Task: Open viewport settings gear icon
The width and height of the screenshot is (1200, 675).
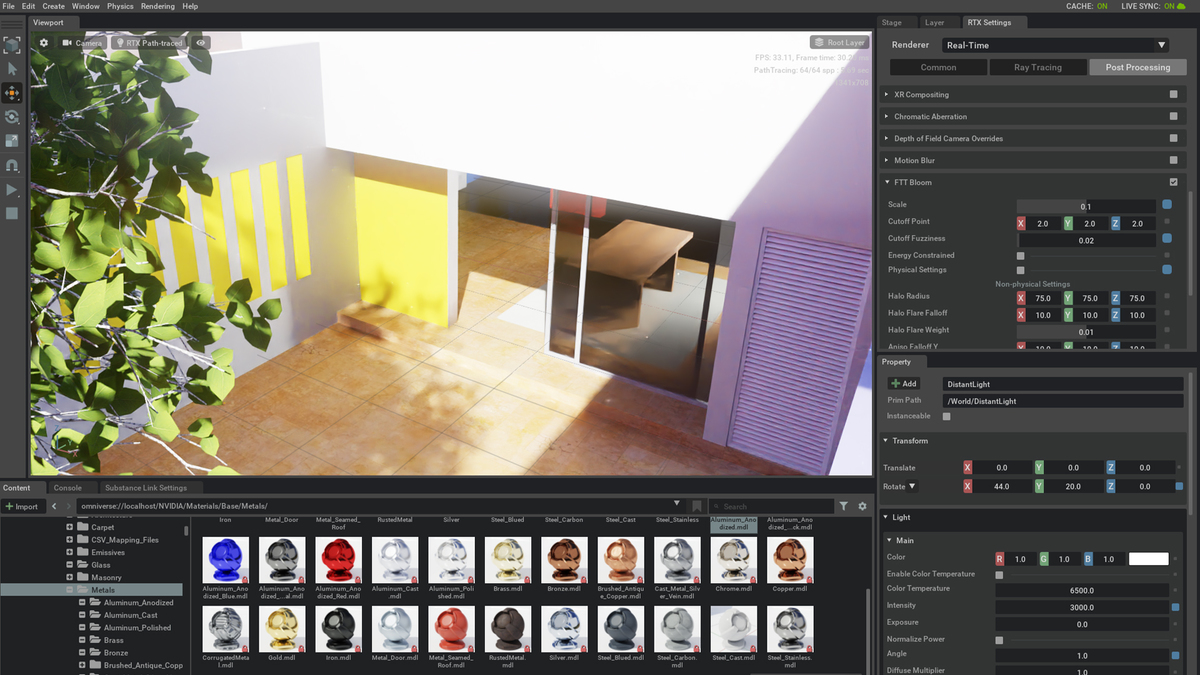Action: tap(43, 43)
